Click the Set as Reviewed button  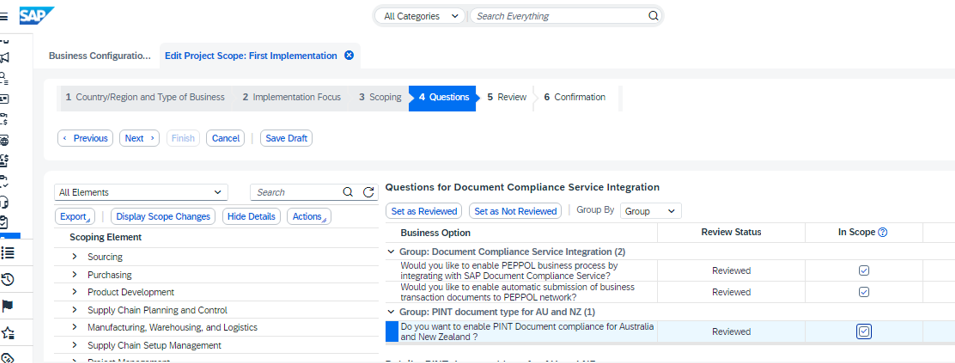(x=424, y=211)
